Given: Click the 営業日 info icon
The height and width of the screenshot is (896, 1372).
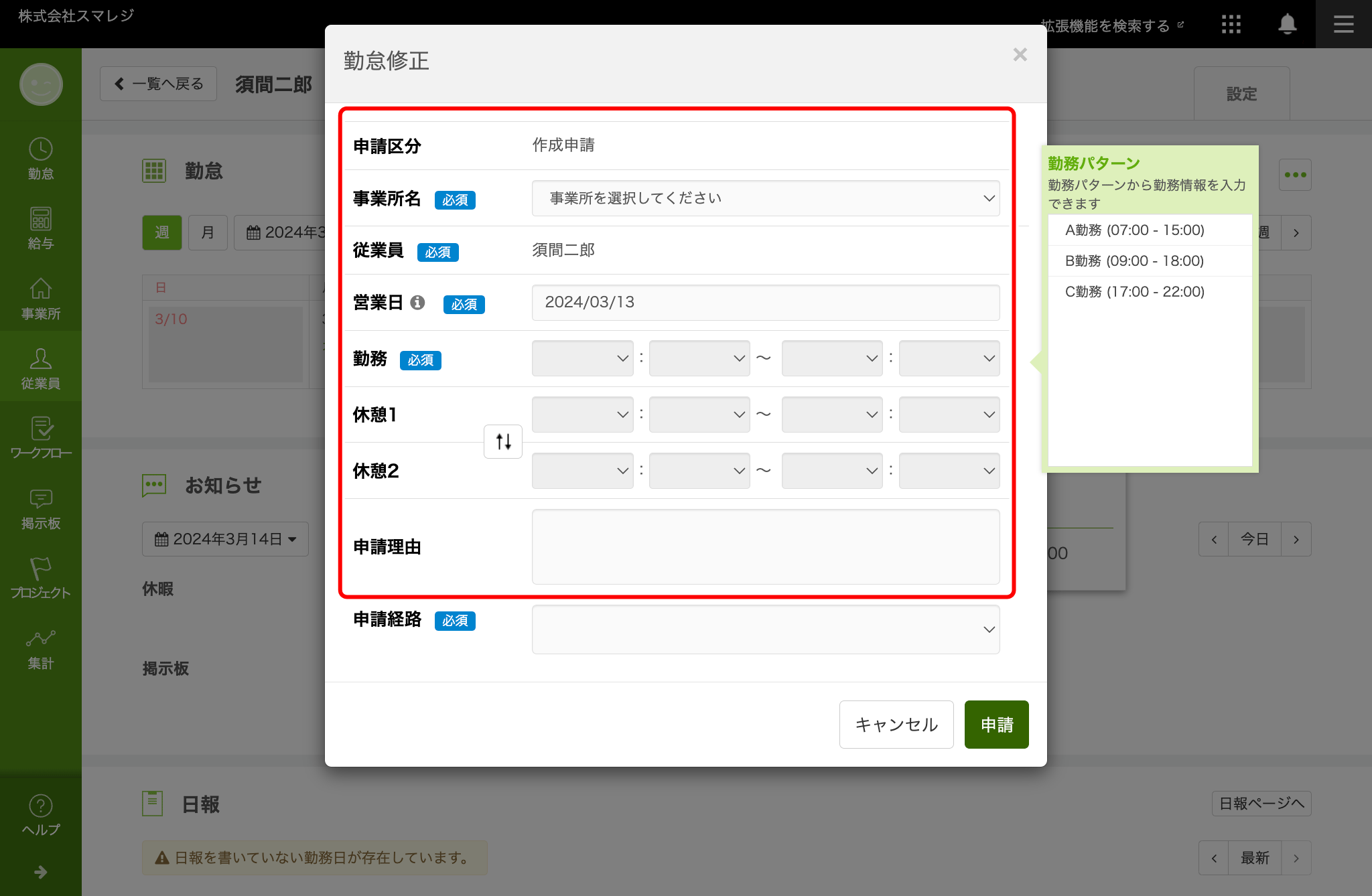Looking at the screenshot, I should (x=417, y=303).
